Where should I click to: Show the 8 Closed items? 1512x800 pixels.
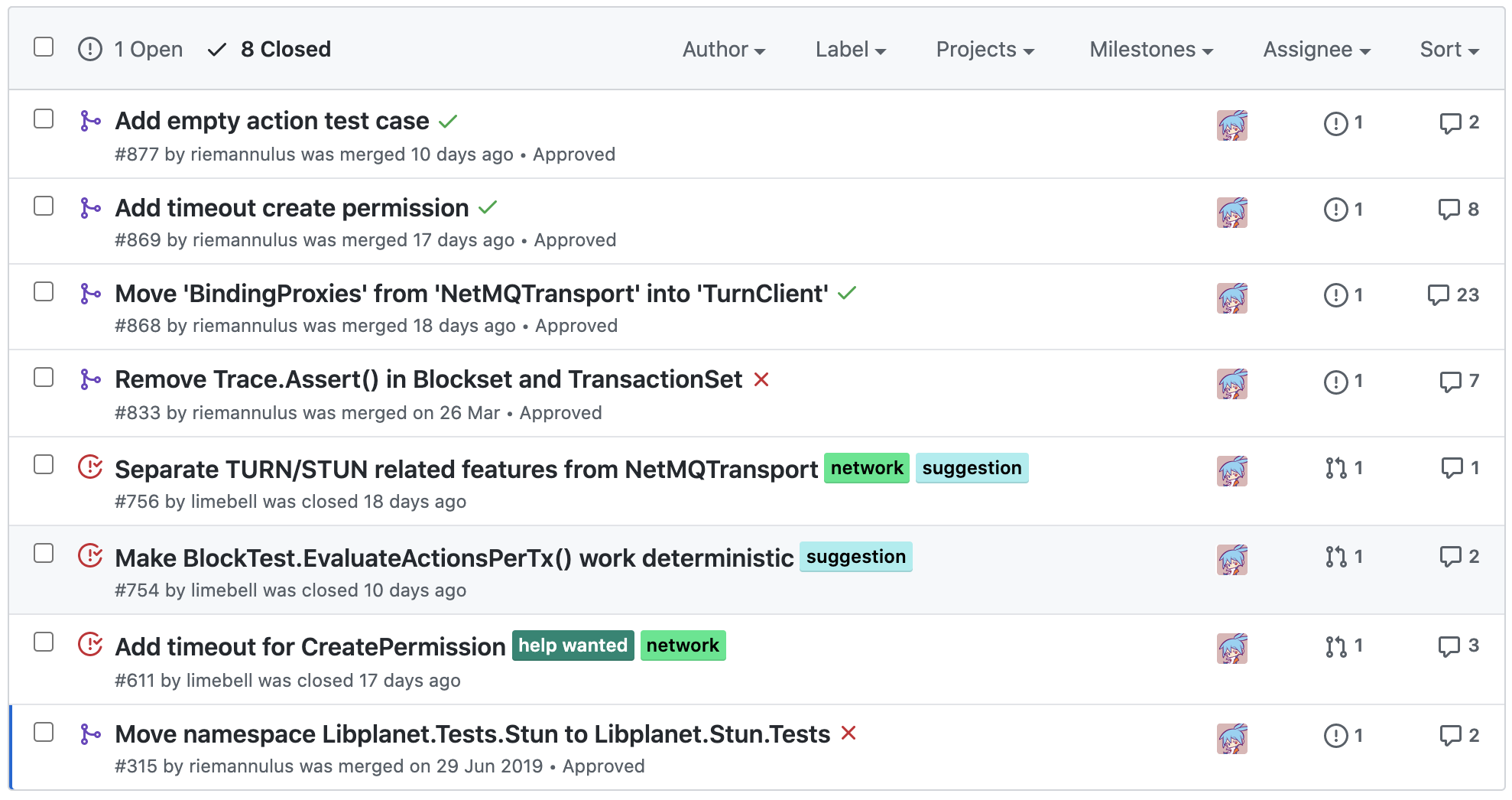[270, 50]
